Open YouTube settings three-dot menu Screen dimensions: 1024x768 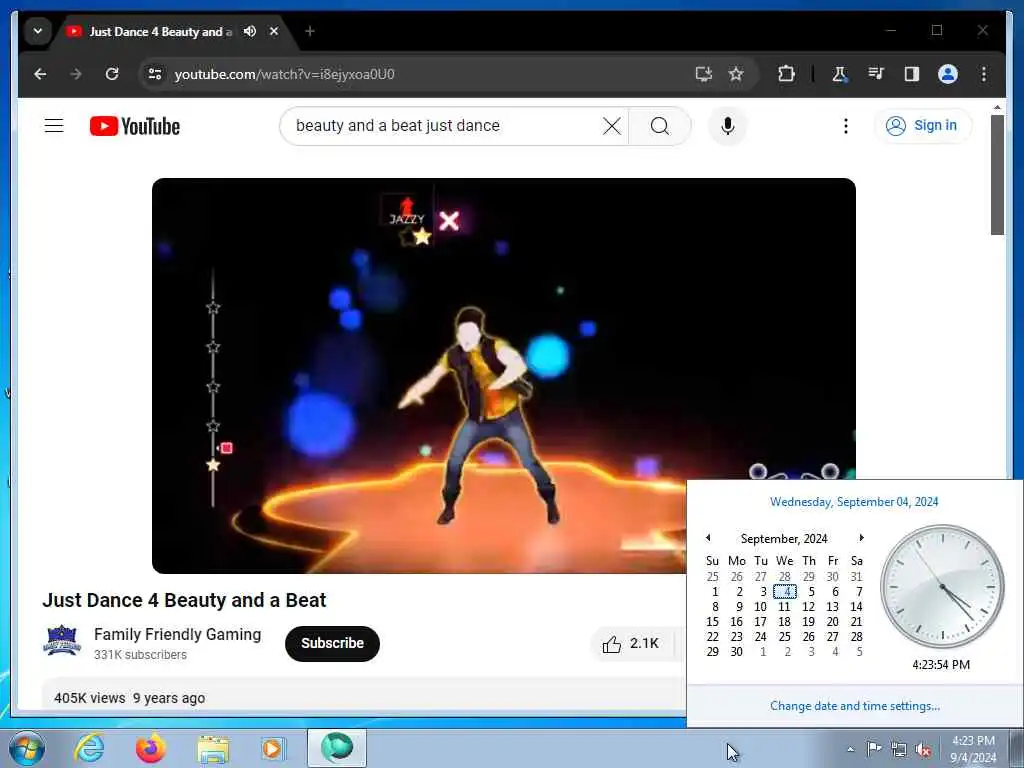(846, 125)
